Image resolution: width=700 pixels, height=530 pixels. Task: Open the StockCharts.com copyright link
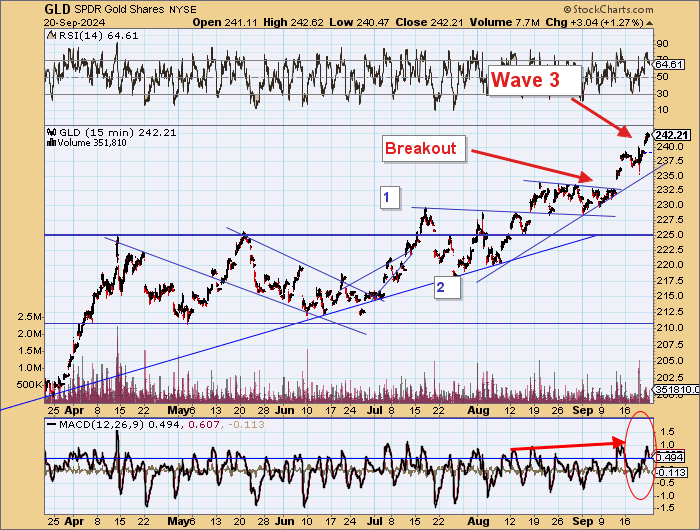pyautogui.click(x=608, y=9)
